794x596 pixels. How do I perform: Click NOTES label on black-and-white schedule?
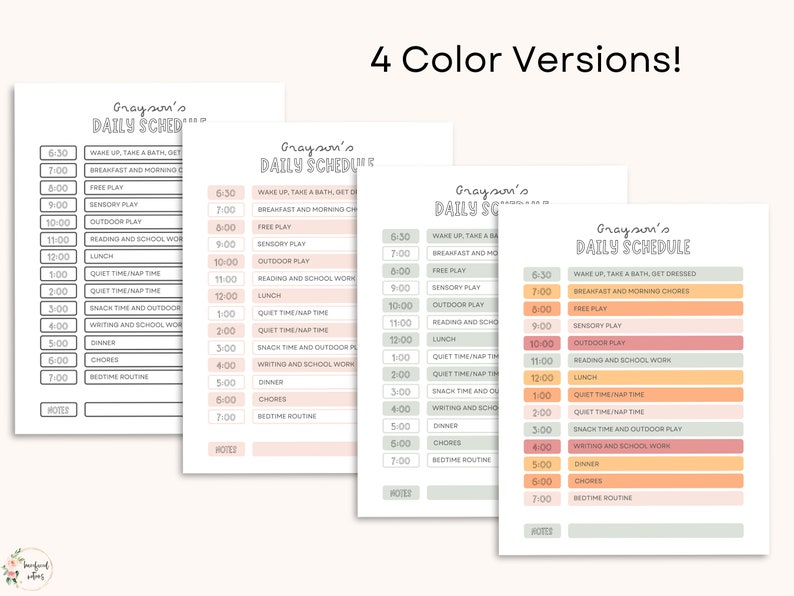pyautogui.click(x=58, y=410)
